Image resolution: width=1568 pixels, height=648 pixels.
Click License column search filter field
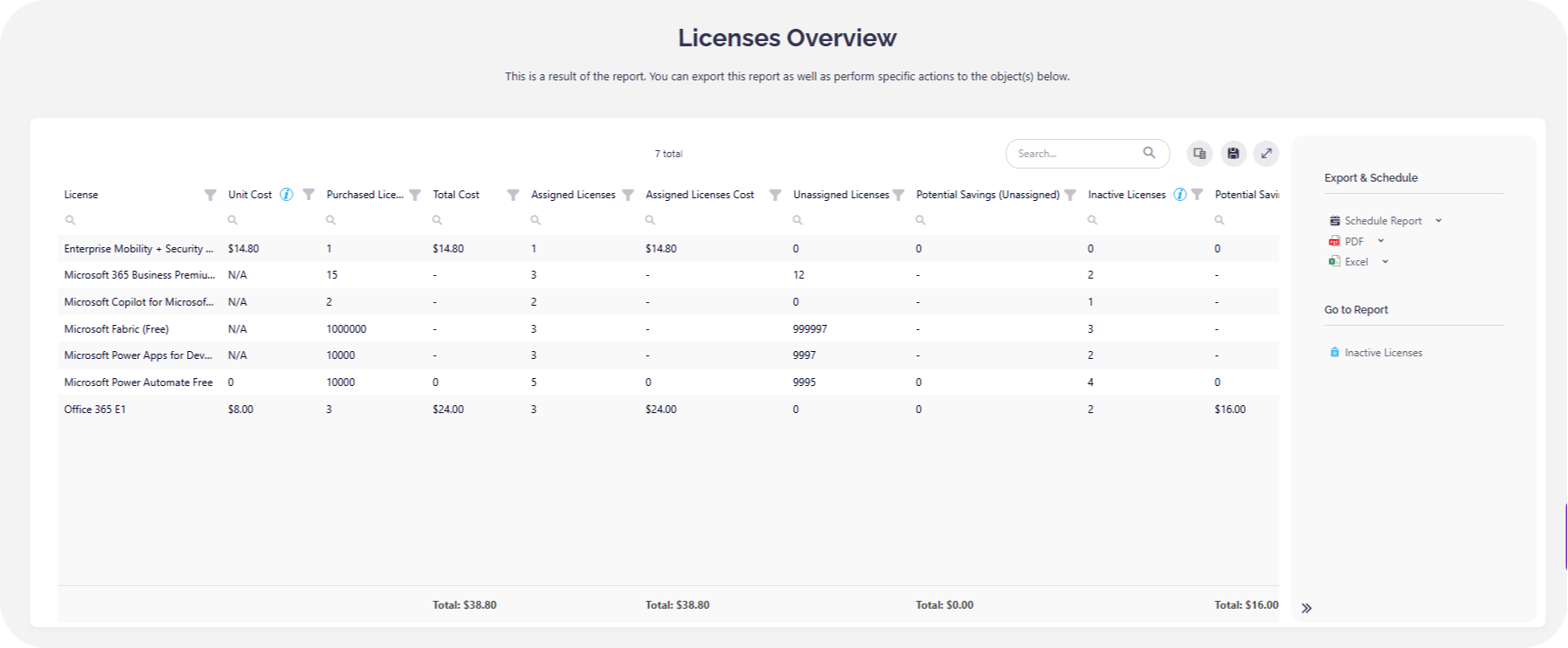[x=140, y=220]
